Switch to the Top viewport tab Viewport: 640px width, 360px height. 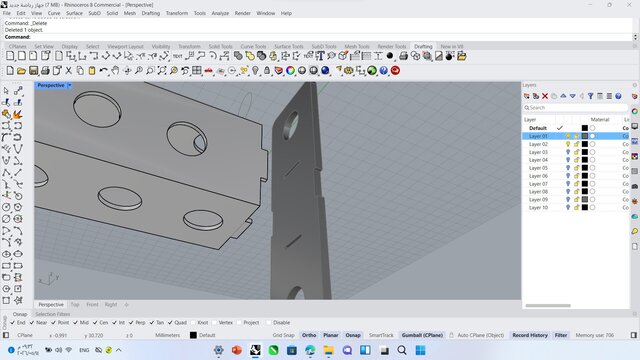coord(75,304)
